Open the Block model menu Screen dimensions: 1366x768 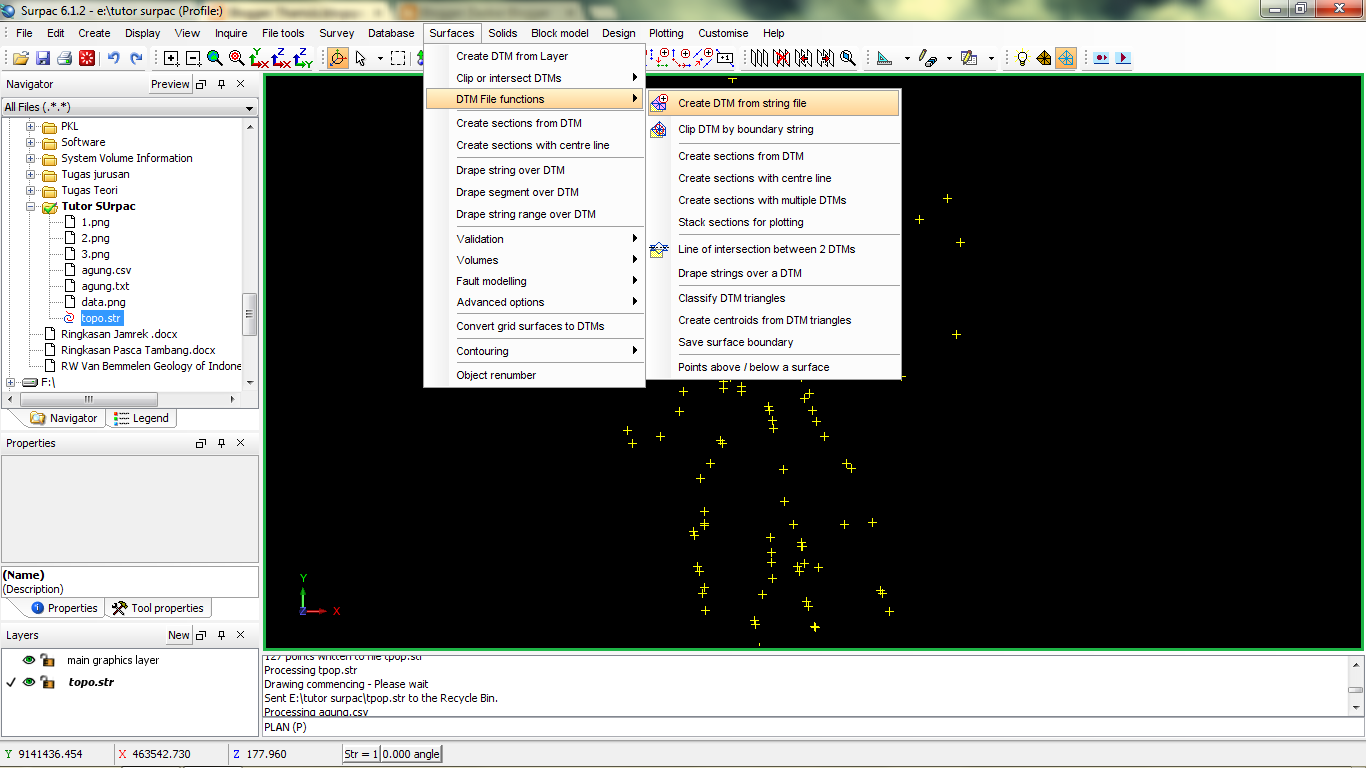pos(560,33)
